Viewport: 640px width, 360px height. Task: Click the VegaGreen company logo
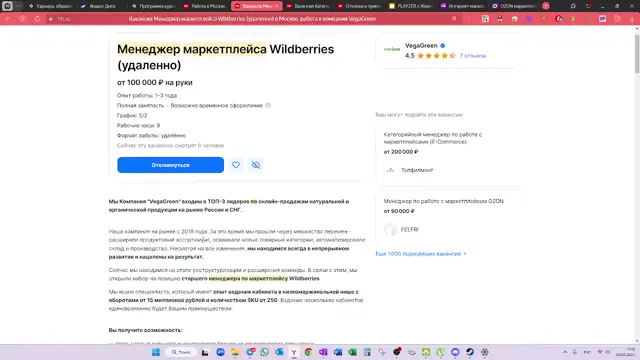point(392,49)
